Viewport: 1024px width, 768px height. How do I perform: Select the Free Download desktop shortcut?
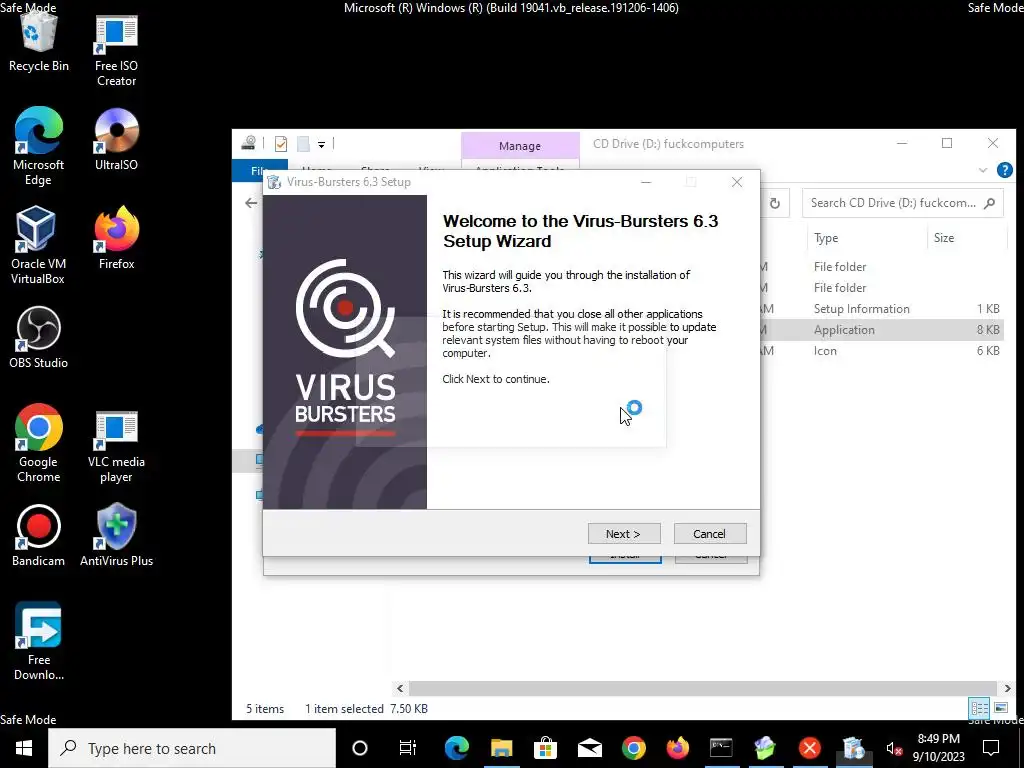39,641
